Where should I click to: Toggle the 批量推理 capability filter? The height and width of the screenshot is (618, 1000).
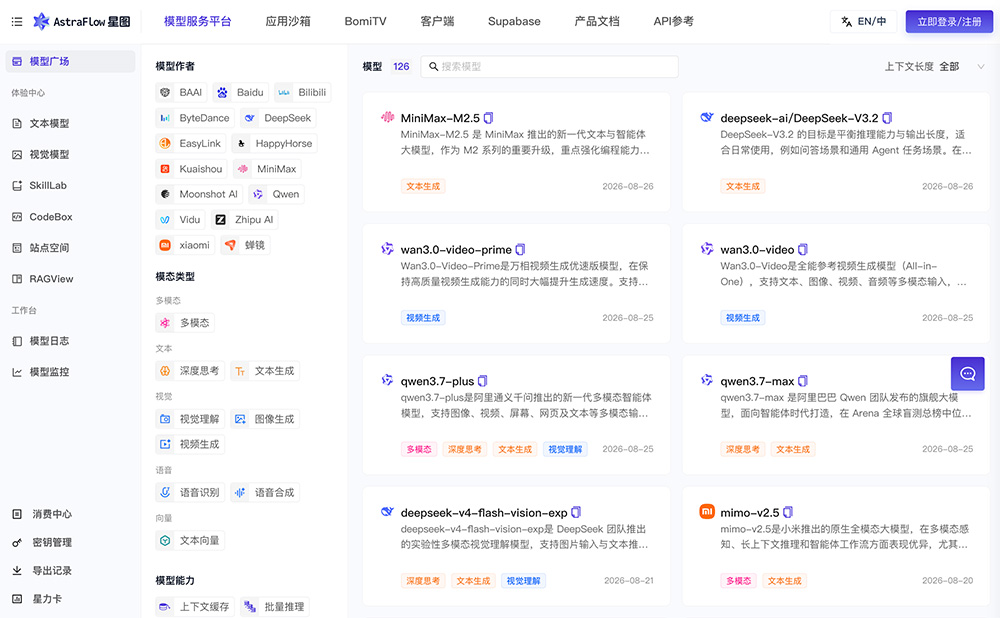pyautogui.click(x=275, y=607)
